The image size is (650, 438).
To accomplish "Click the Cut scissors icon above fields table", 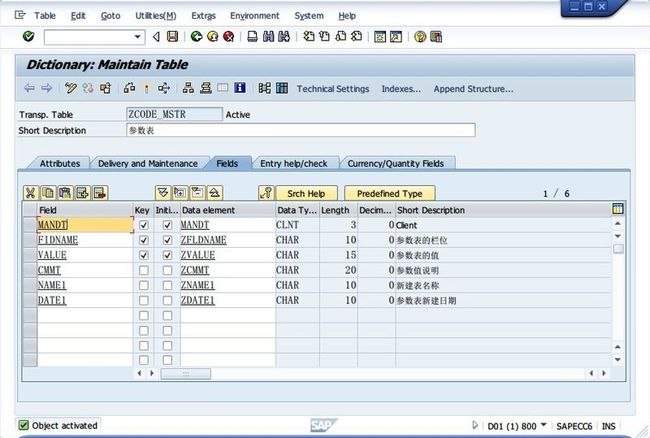I will (x=31, y=193).
